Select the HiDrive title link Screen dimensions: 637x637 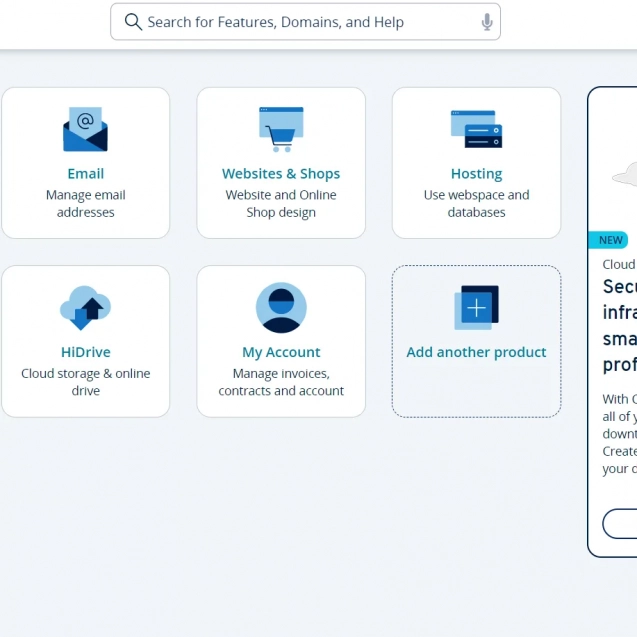[85, 352]
